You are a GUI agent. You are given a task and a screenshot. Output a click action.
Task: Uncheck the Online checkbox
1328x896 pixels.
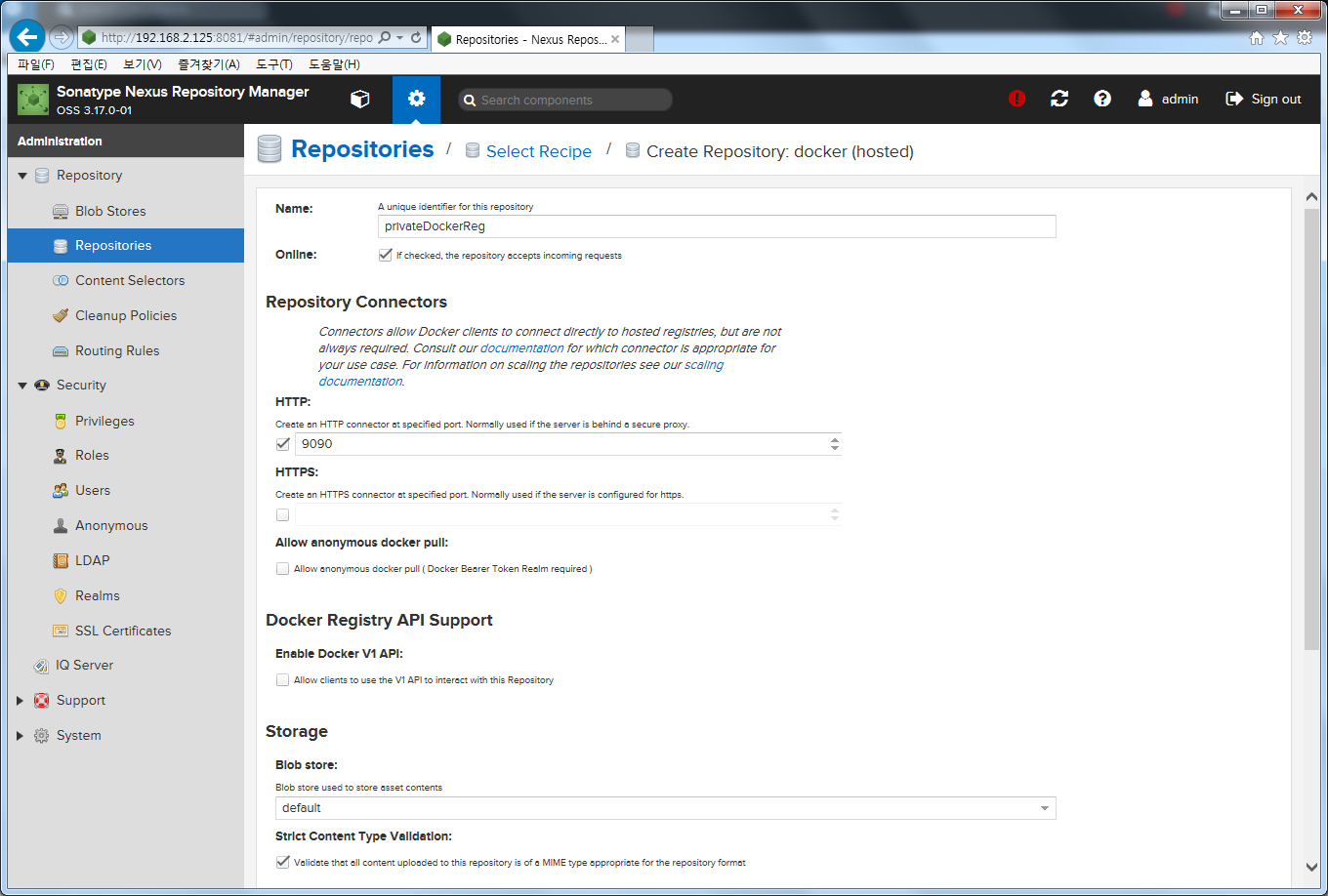coord(385,256)
